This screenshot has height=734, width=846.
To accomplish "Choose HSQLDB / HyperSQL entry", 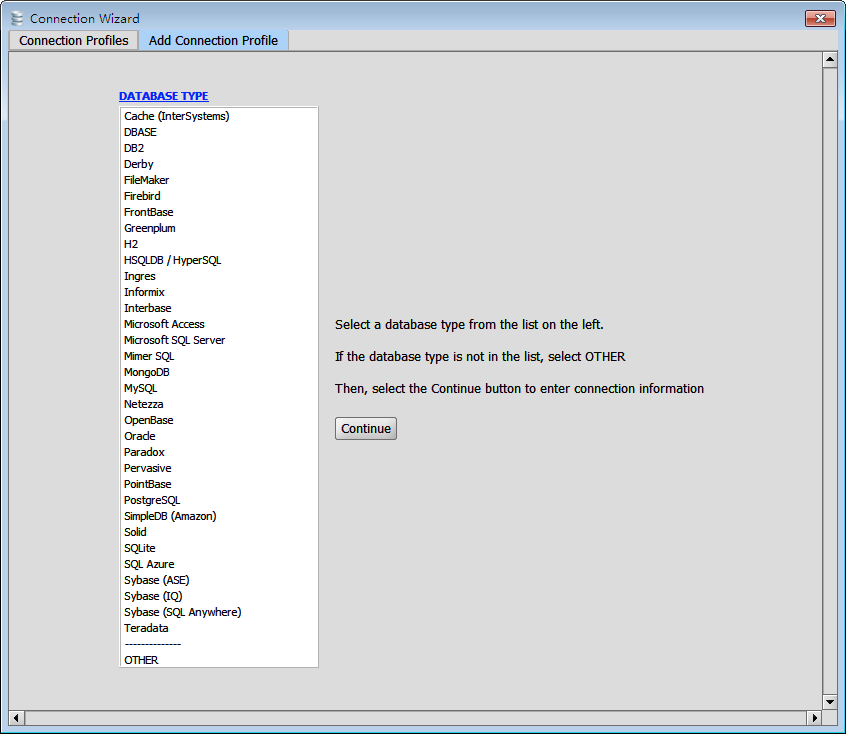I will pyautogui.click(x=219, y=260).
